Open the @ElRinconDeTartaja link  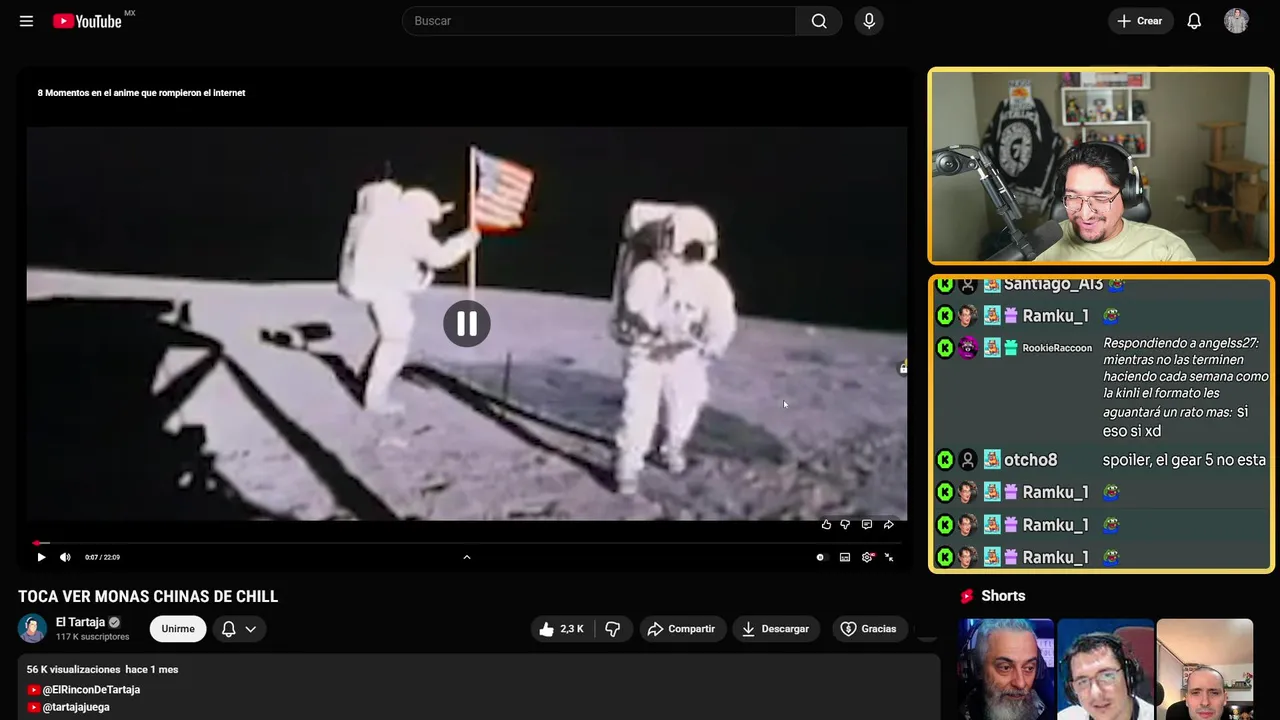91,690
